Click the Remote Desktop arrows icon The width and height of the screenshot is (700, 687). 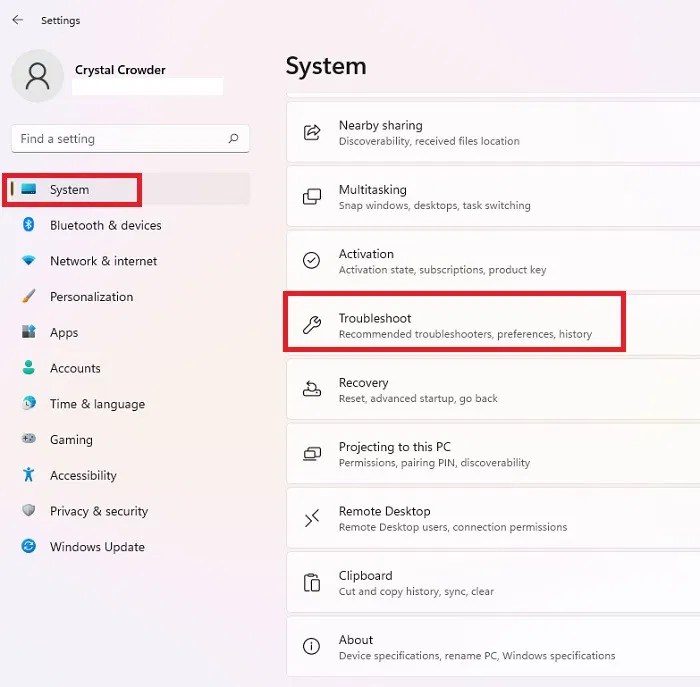[x=312, y=518]
